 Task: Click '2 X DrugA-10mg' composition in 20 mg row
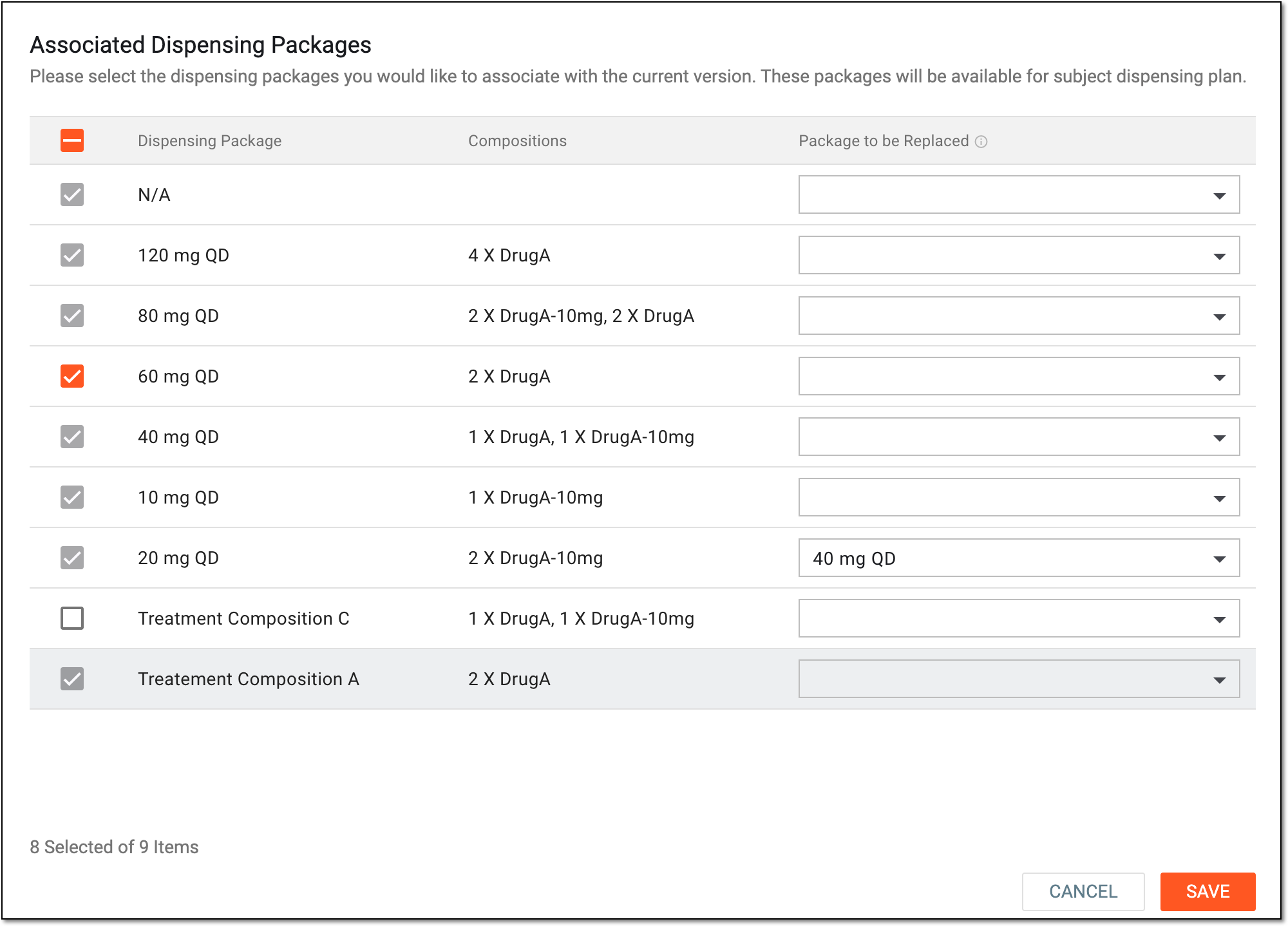(535, 558)
